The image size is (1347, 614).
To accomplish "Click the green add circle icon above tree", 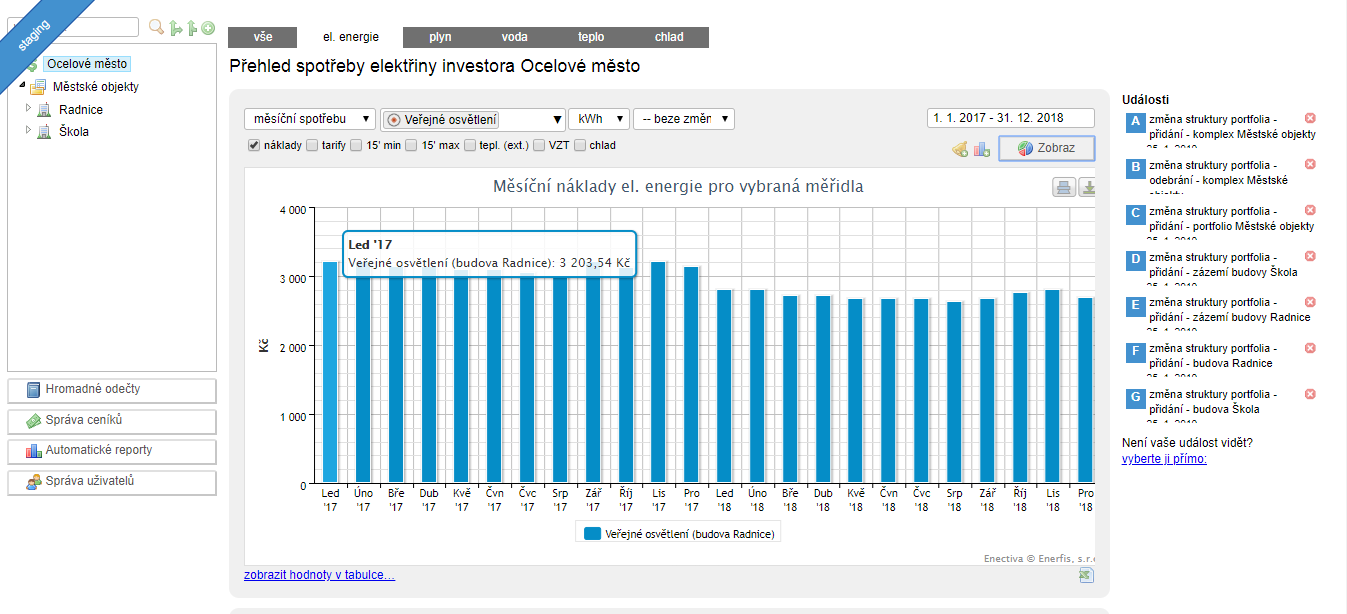I will point(208,28).
